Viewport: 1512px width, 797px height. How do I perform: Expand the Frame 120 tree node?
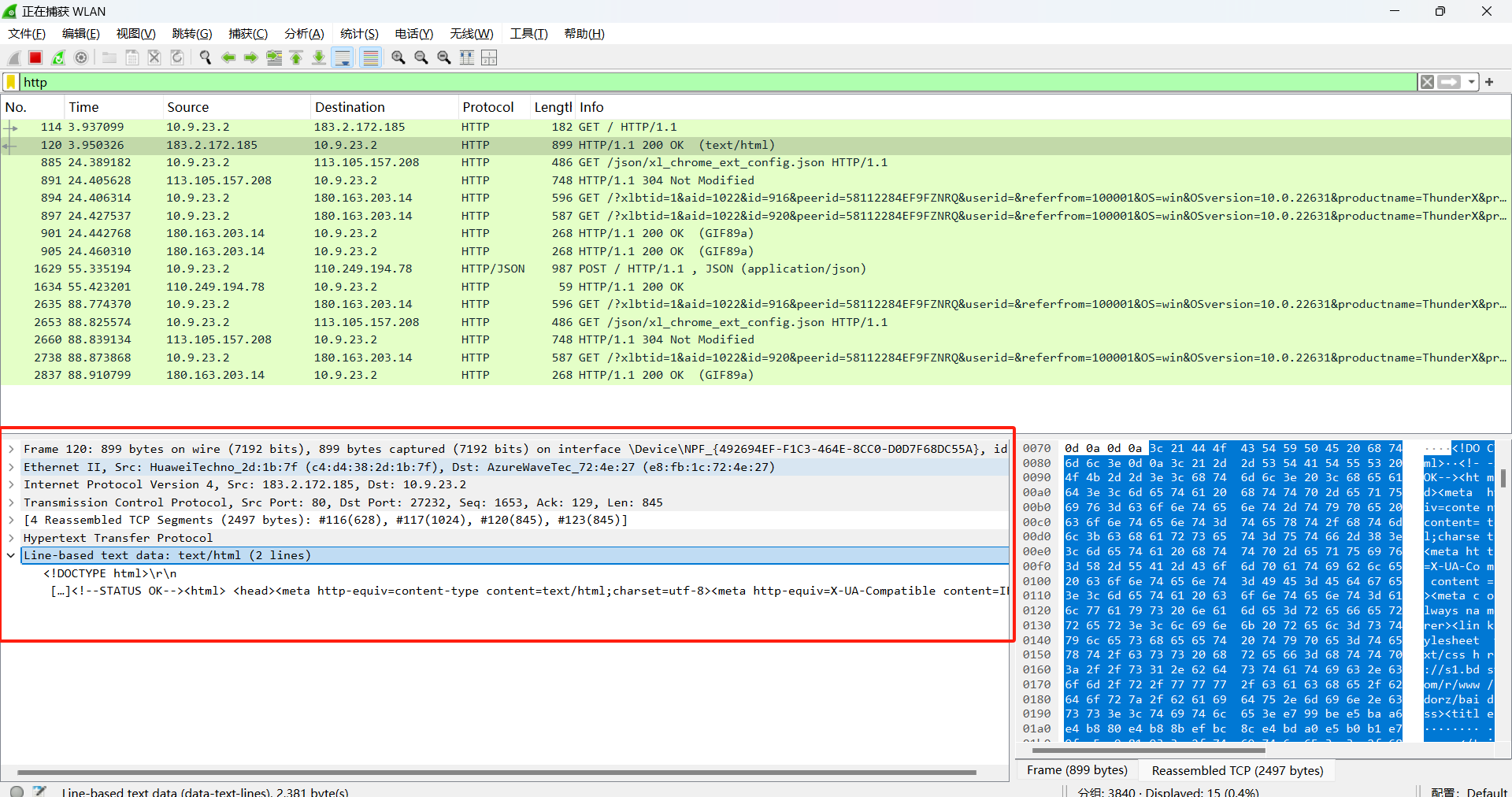(11, 449)
